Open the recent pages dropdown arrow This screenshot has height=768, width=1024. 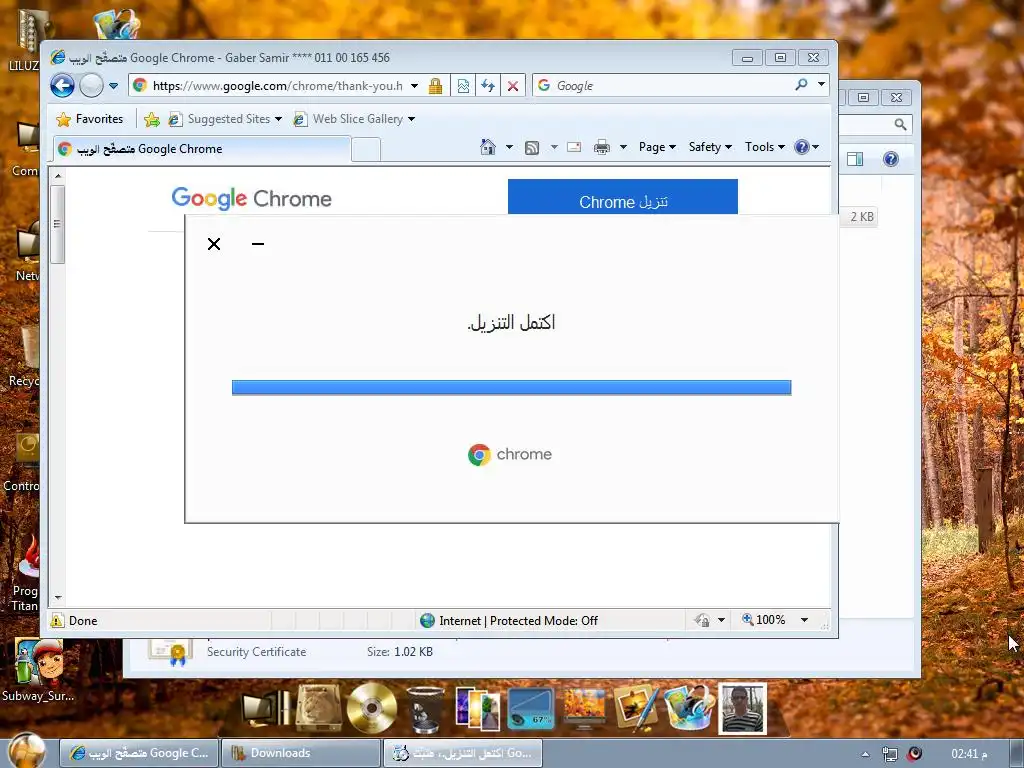coord(114,86)
